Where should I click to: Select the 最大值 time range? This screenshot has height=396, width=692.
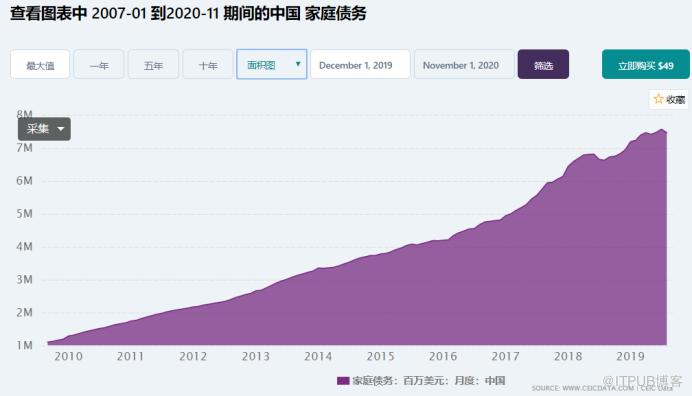coord(40,64)
